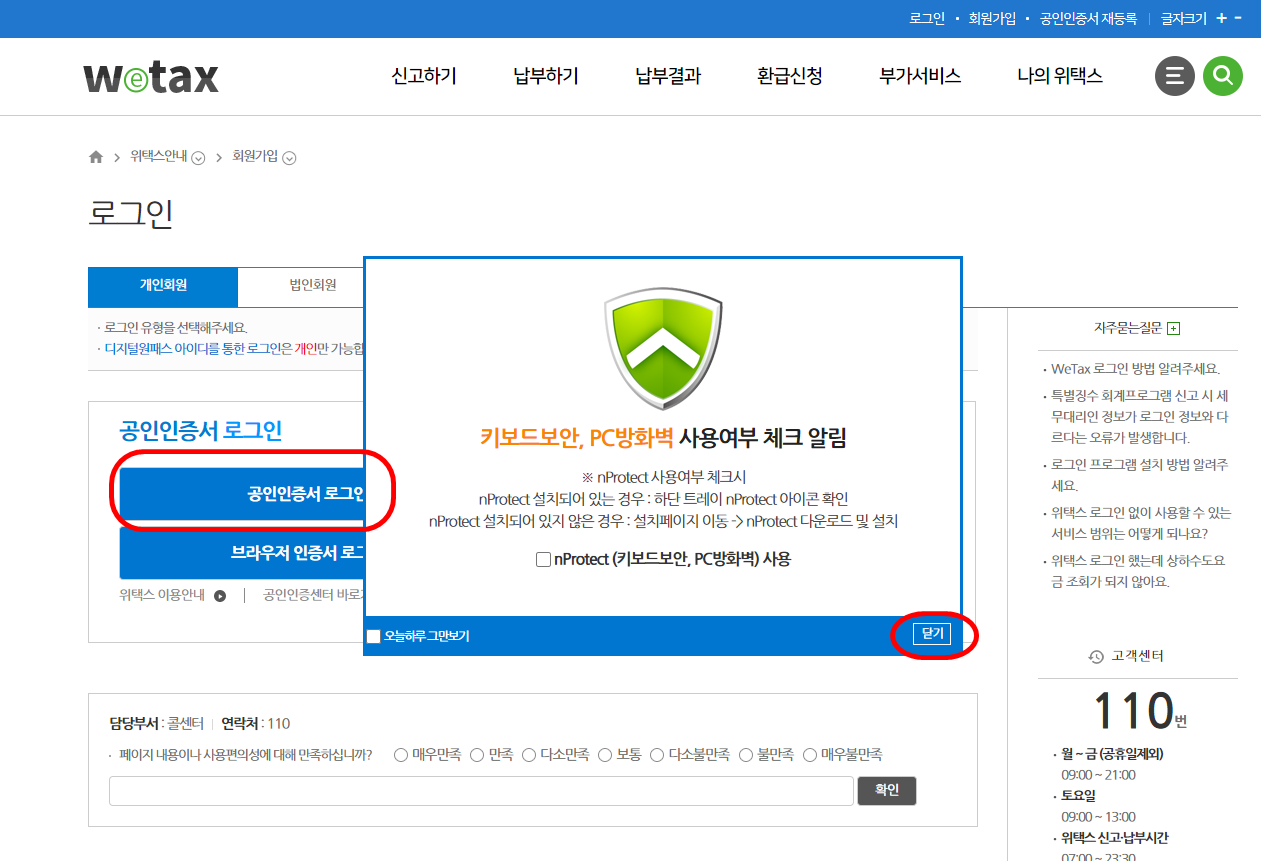Click the satisfaction feedback text field
Screen dimensions: 1261x861
481,790
